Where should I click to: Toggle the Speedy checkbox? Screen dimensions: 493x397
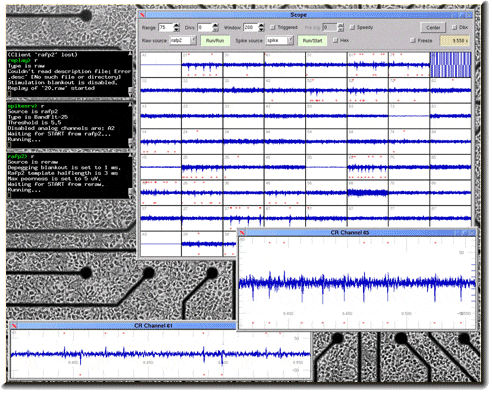point(352,27)
